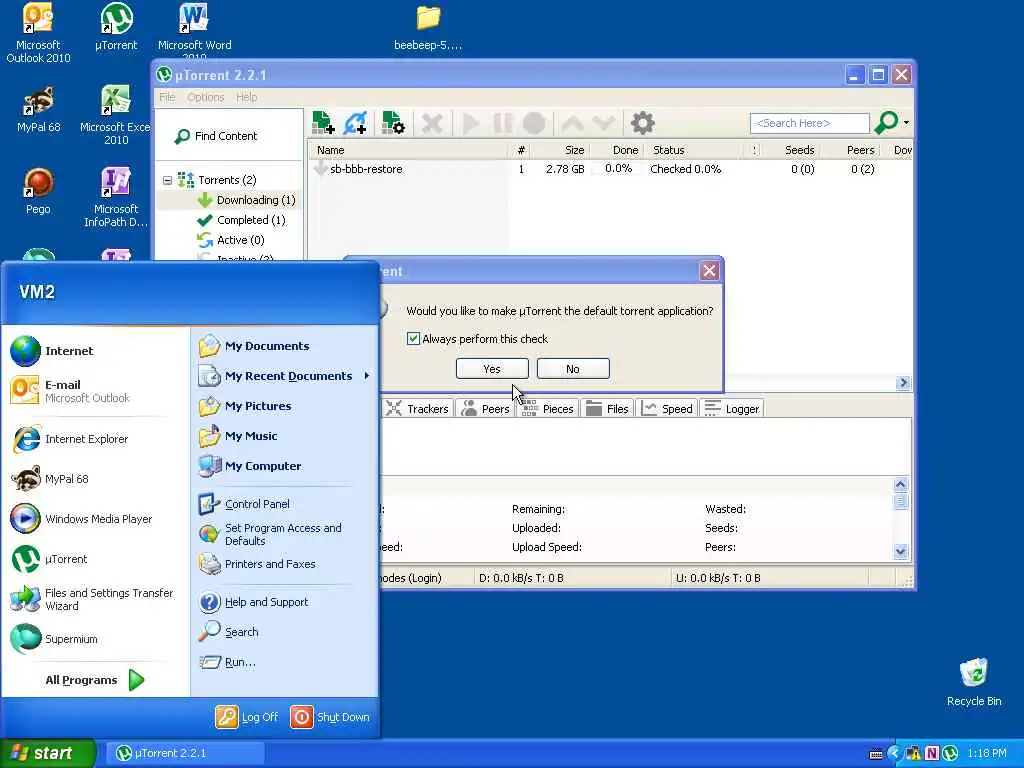This screenshot has height=768, width=1024.
Task: Open My Music from Start menu
Action: [x=285, y=436]
